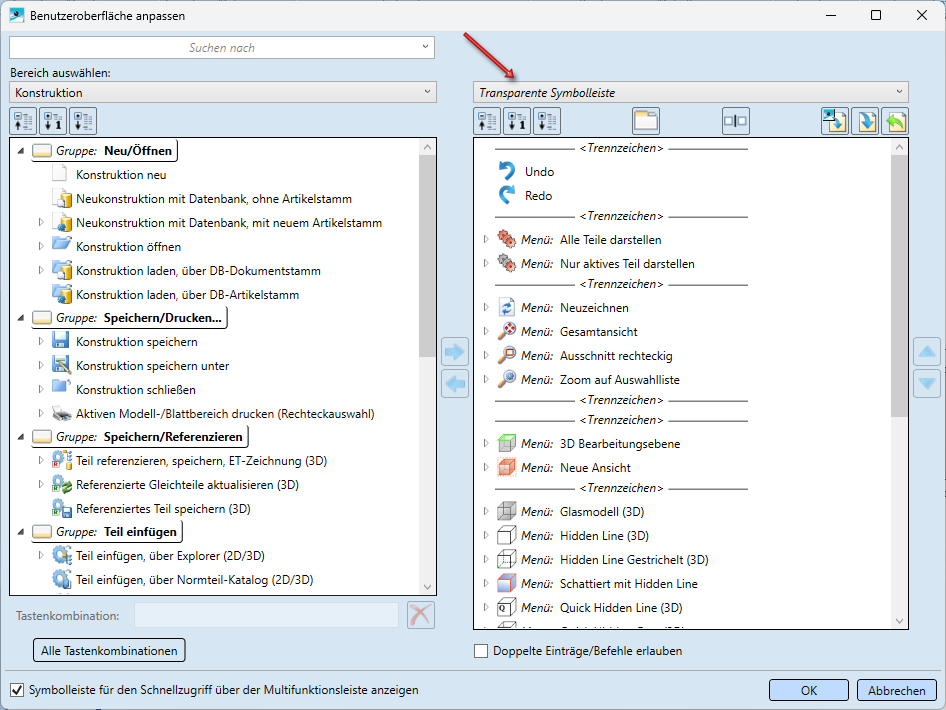Select Konstruktion schließen entry
The width and height of the screenshot is (946, 710).
pyautogui.click(x=136, y=390)
